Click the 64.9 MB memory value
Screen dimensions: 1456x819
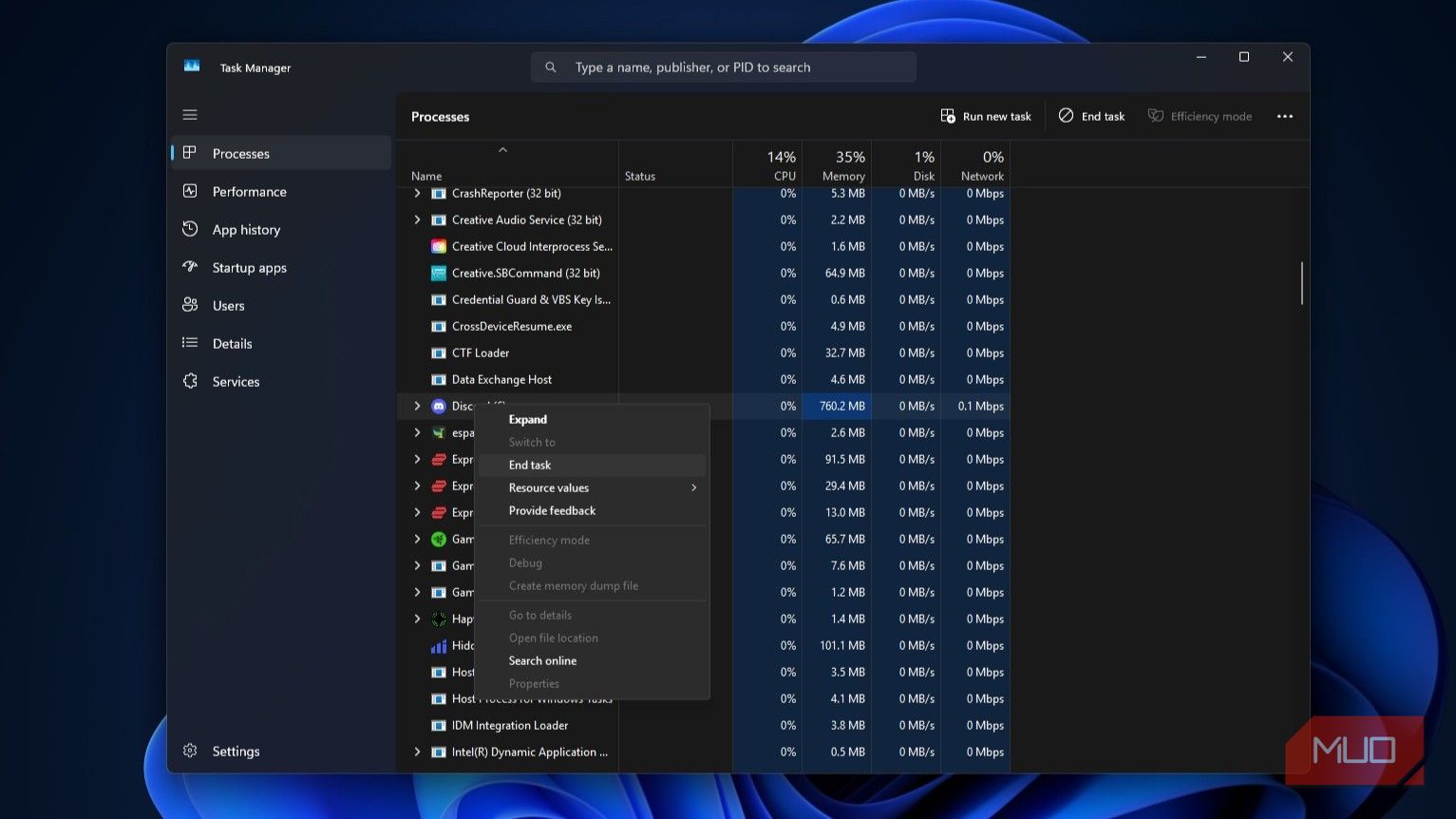(x=844, y=273)
